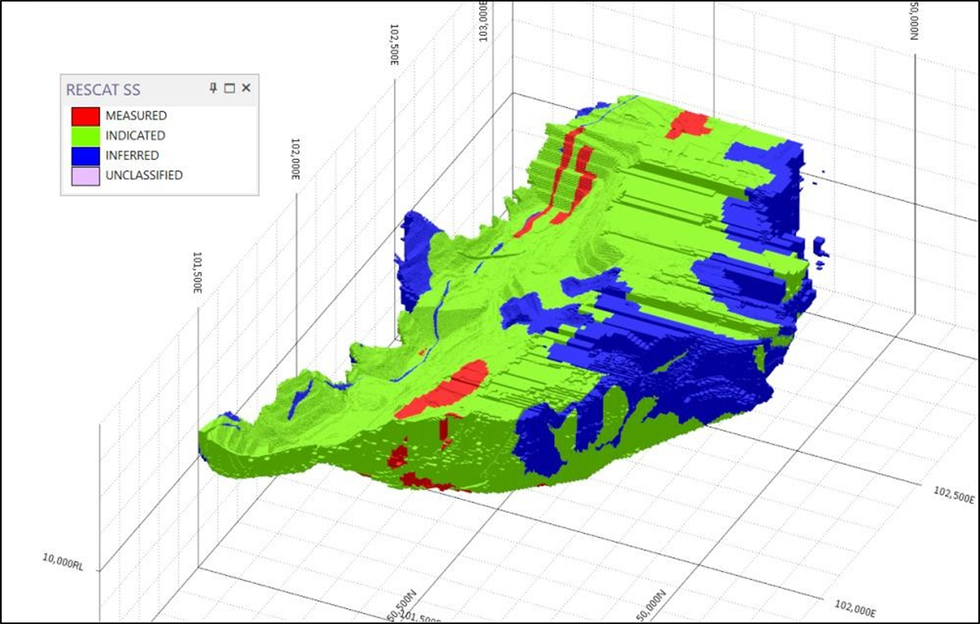Select the 103,000E easting axis label

(x=485, y=20)
